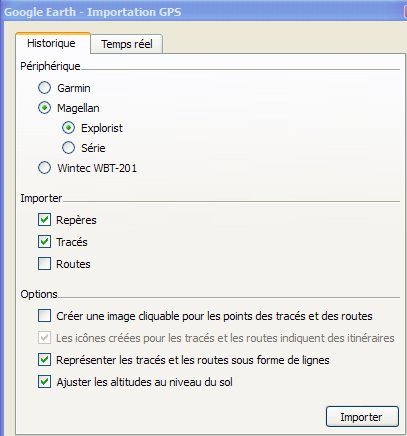Screen dimensions: 407x436
Task: Click the Périphérique section heading
Action: pyautogui.click(x=50, y=66)
